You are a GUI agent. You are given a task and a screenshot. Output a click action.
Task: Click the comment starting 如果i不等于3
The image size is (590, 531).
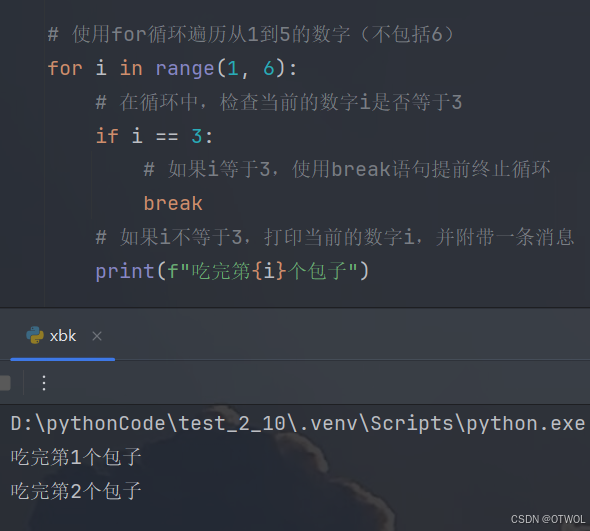(x=335, y=237)
